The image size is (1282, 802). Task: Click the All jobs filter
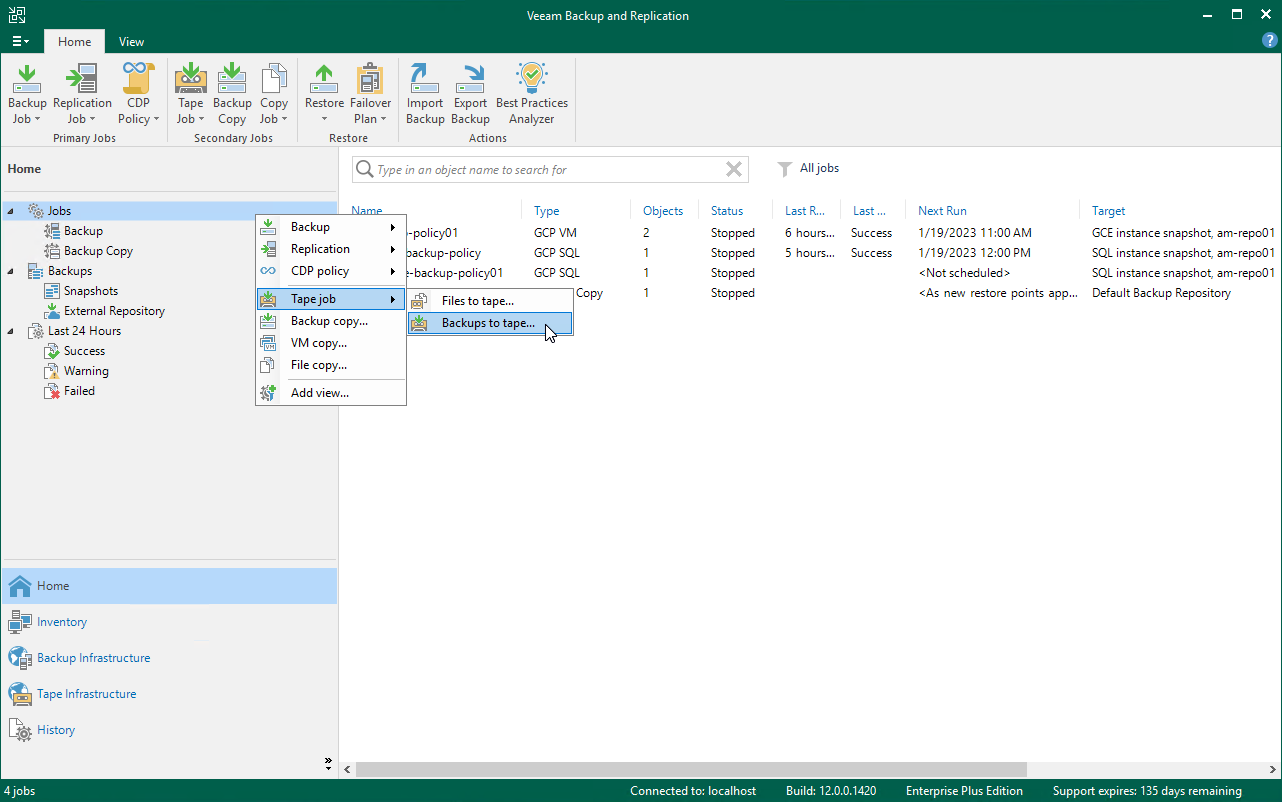pyautogui.click(x=818, y=169)
